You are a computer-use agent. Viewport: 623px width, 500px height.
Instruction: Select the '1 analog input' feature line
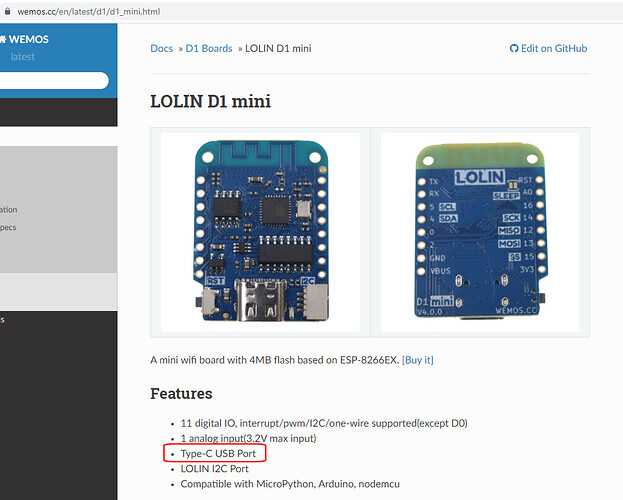248,438
